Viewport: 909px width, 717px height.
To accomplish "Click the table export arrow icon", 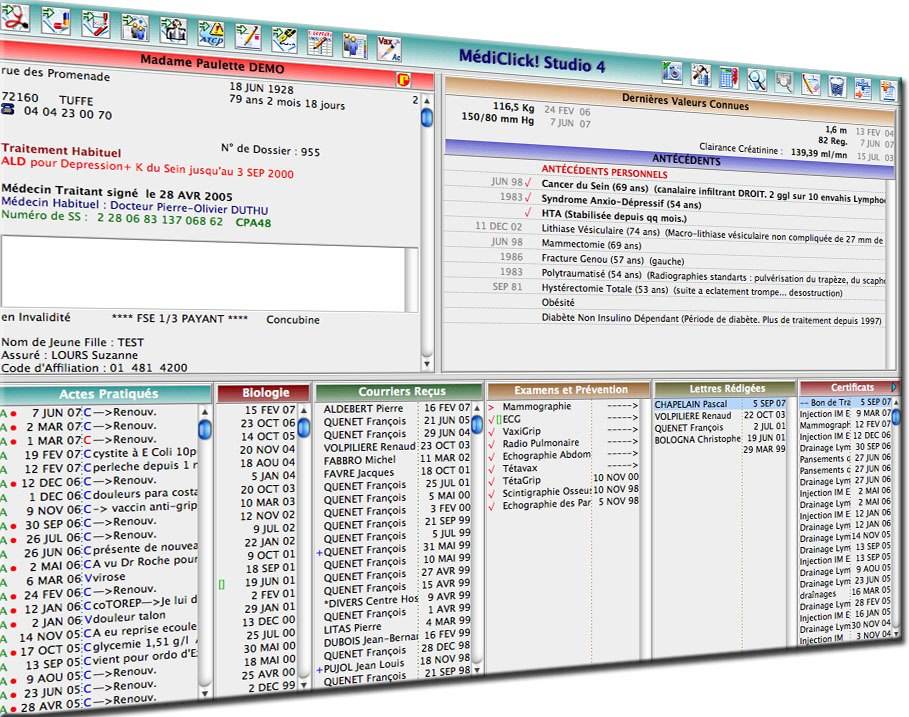I will 863,89.
